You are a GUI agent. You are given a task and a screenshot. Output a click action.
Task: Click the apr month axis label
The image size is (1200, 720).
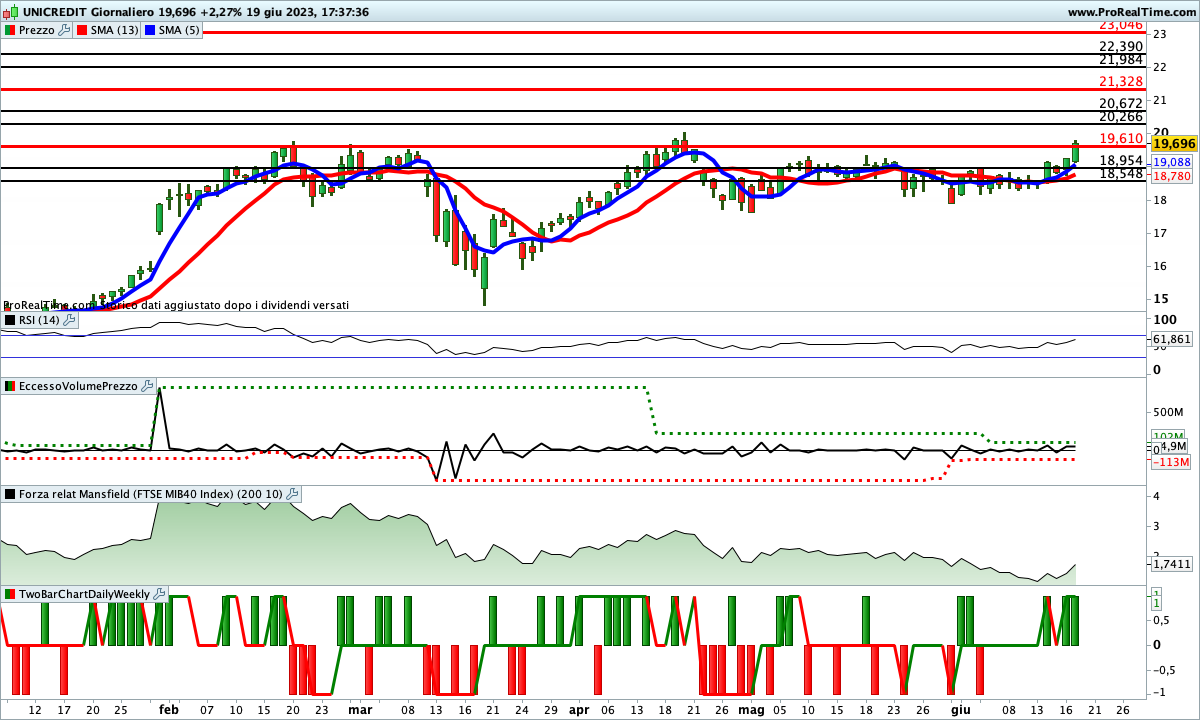[579, 709]
